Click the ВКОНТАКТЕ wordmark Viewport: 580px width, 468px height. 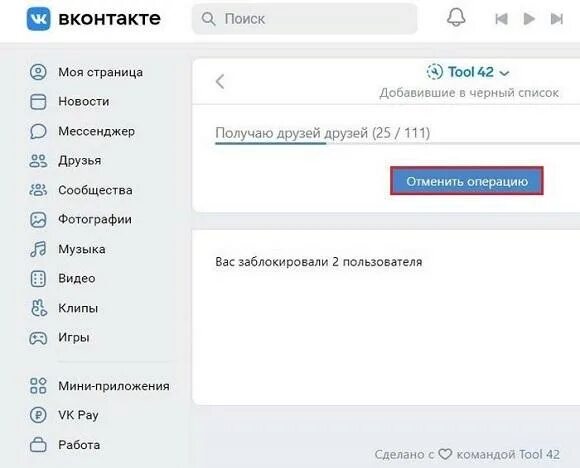point(109,18)
